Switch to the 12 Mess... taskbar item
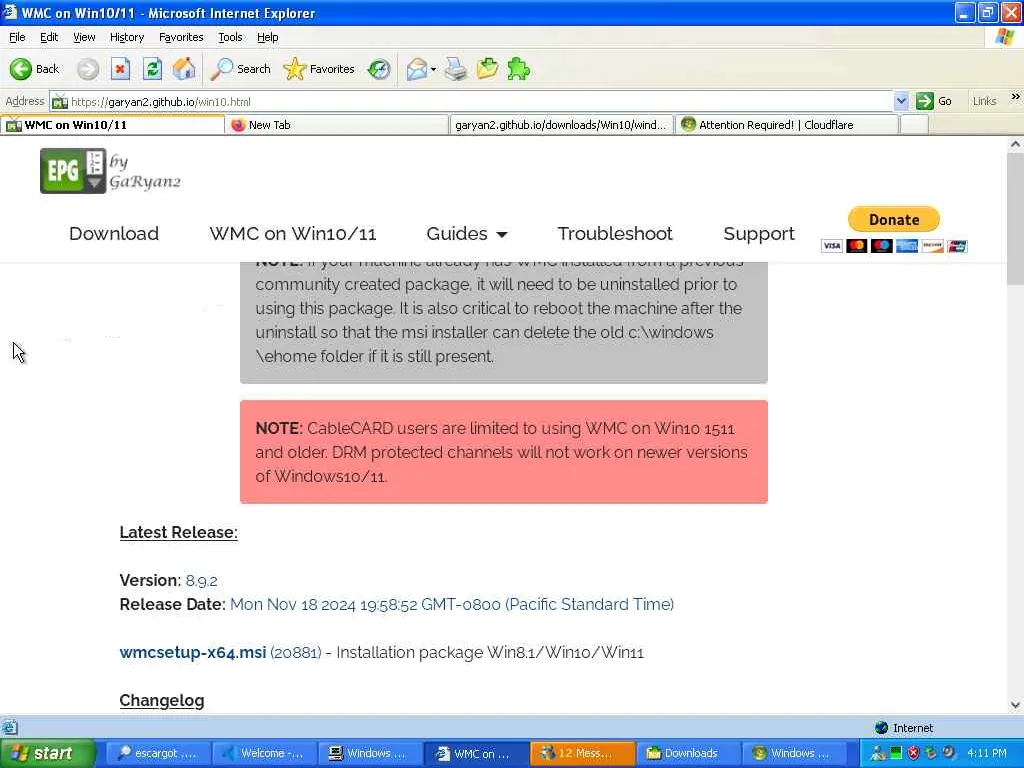This screenshot has height=768, width=1024. click(583, 754)
